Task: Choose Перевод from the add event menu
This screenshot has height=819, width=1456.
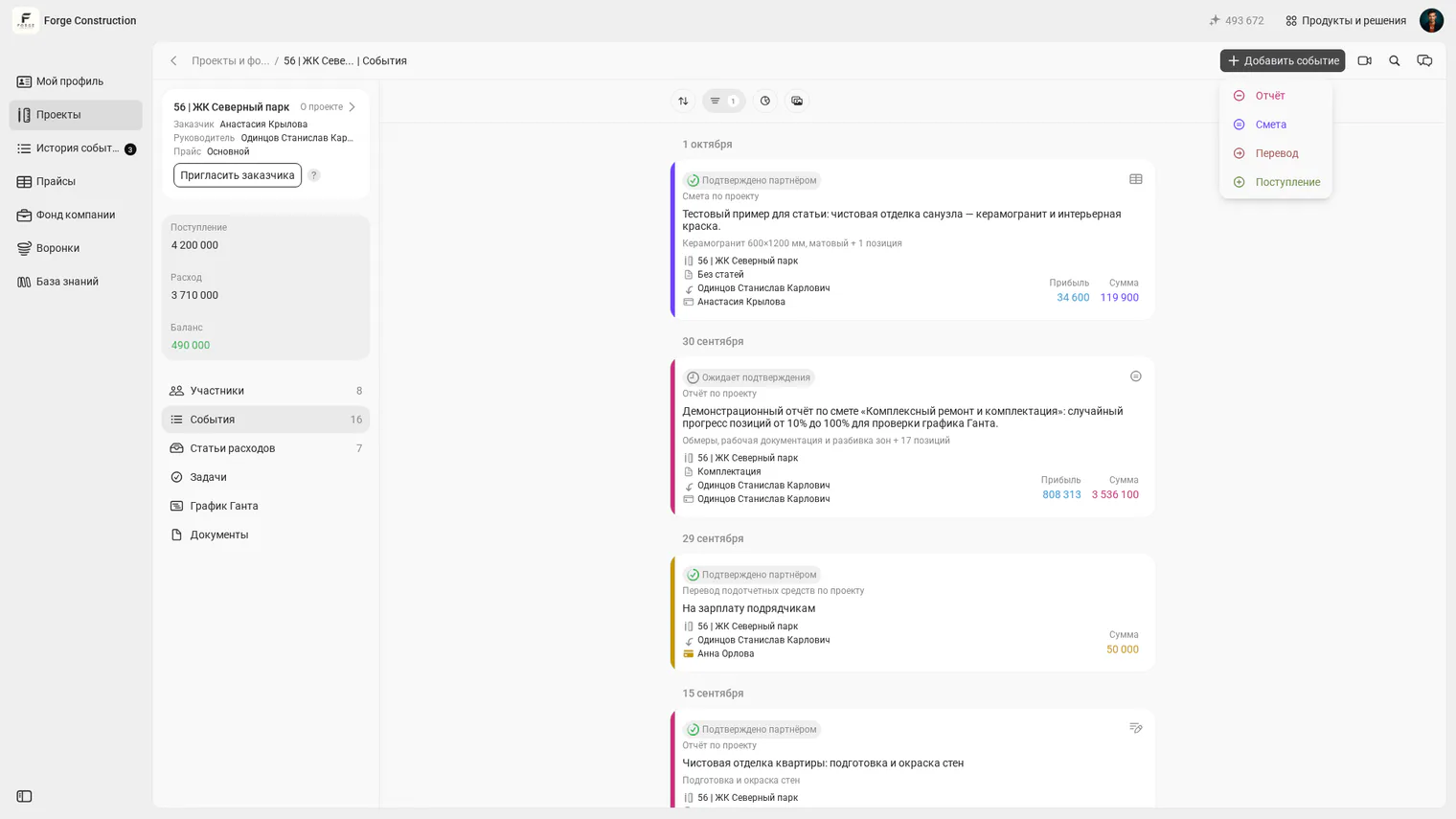Action: point(1276,153)
